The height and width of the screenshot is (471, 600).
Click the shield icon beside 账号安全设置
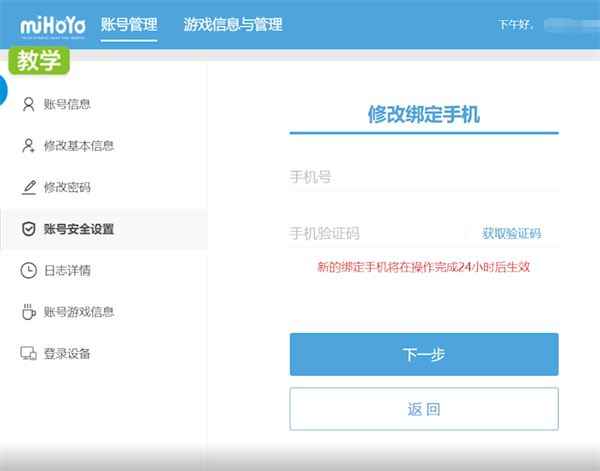[x=28, y=229]
